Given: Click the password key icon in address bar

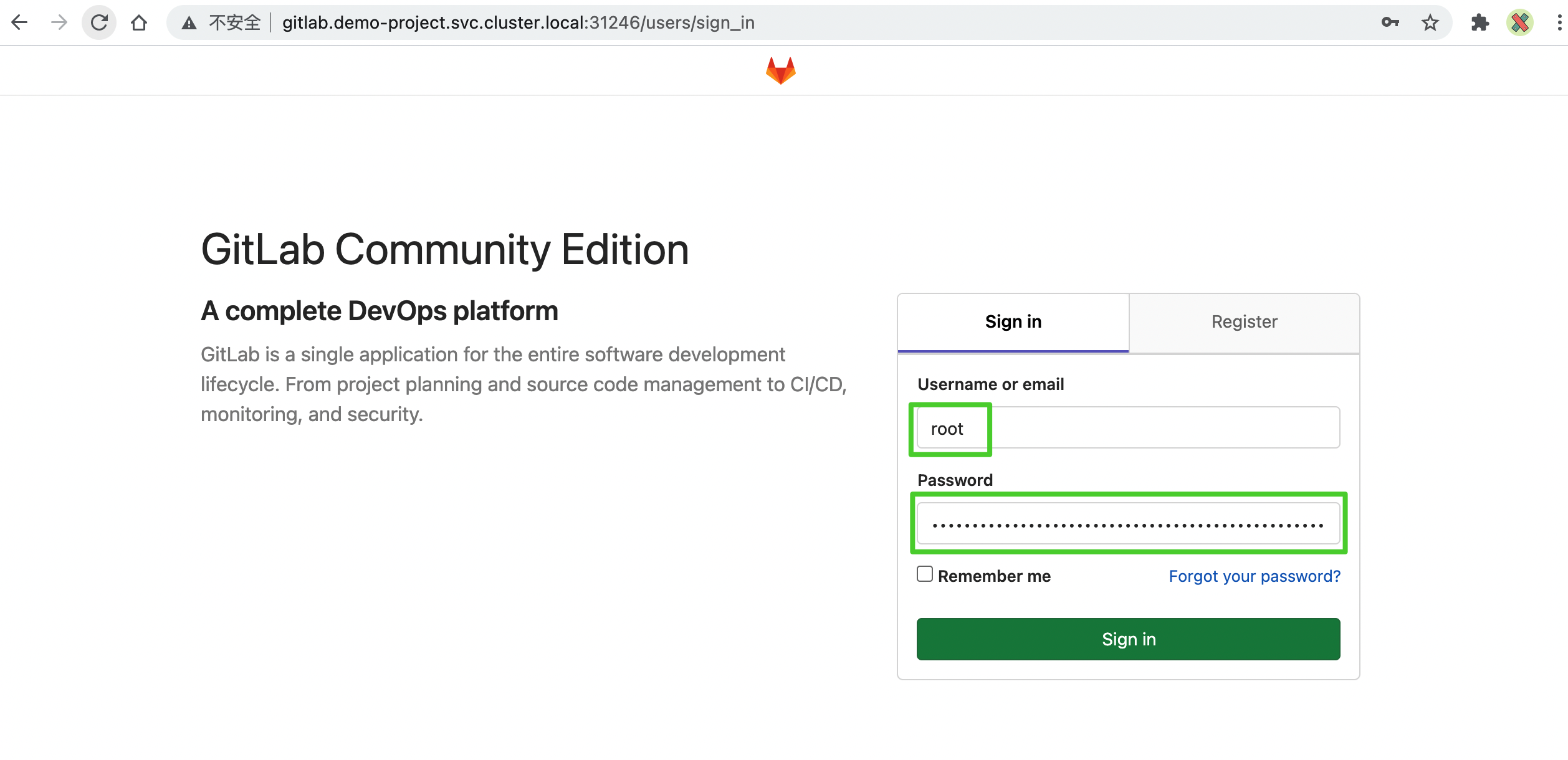Looking at the screenshot, I should point(1390,22).
